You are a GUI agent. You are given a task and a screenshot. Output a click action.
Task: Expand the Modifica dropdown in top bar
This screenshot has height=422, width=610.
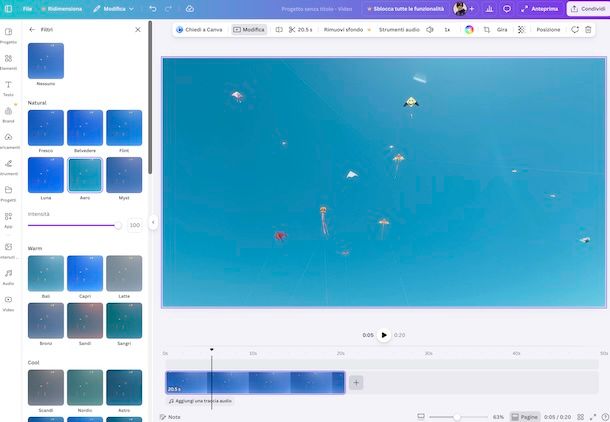click(x=113, y=8)
